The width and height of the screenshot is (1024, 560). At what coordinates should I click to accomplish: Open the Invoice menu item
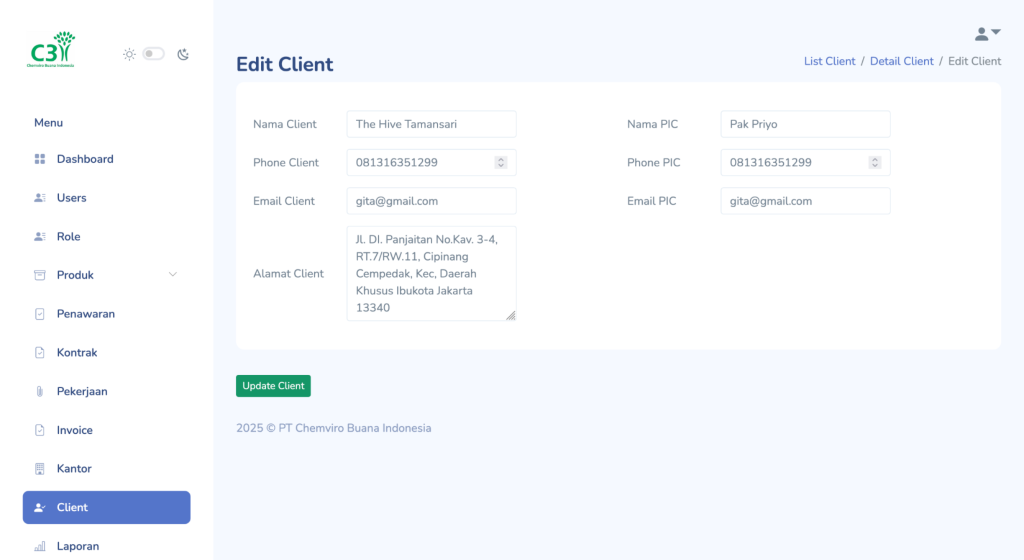(74, 430)
